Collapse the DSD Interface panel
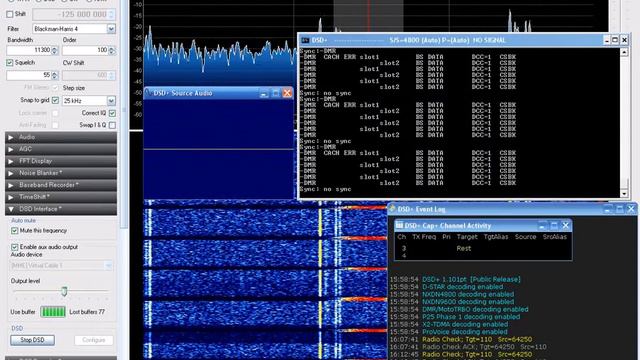Image resolution: width=640 pixels, height=360 pixels. click(x=61, y=209)
